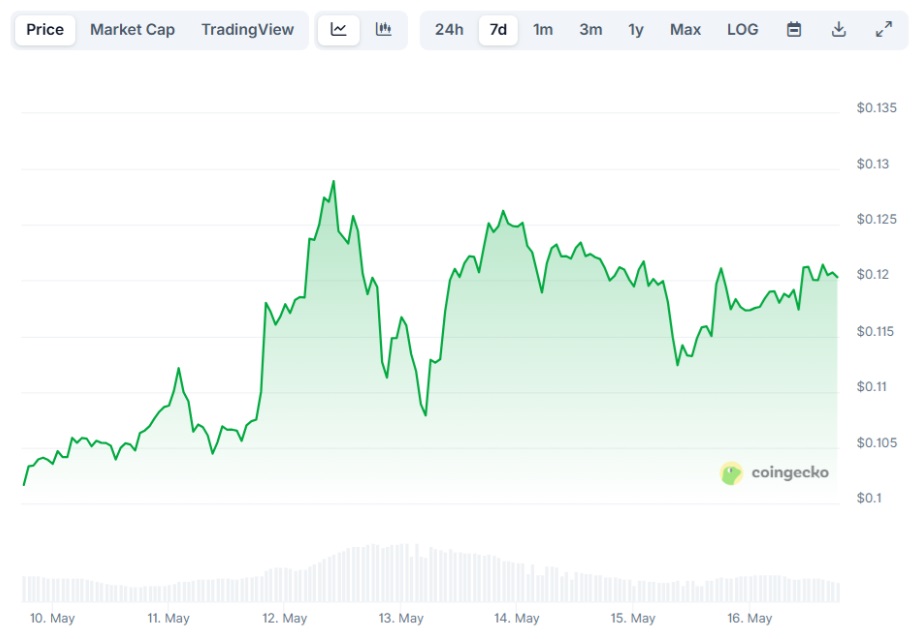Toggle LOG scale on chart

tap(742, 30)
